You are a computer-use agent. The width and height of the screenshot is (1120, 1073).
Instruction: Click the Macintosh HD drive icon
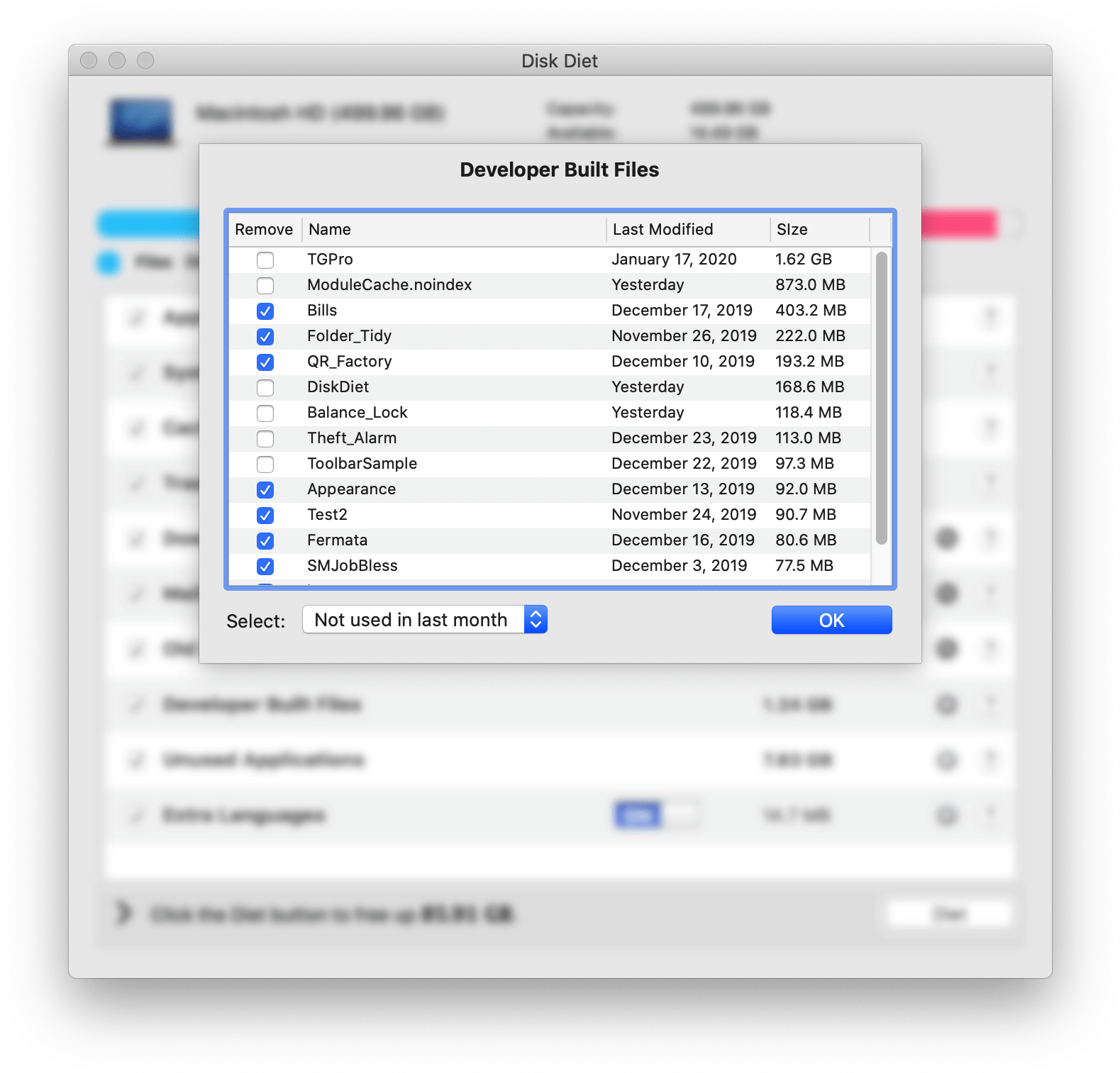[141, 122]
